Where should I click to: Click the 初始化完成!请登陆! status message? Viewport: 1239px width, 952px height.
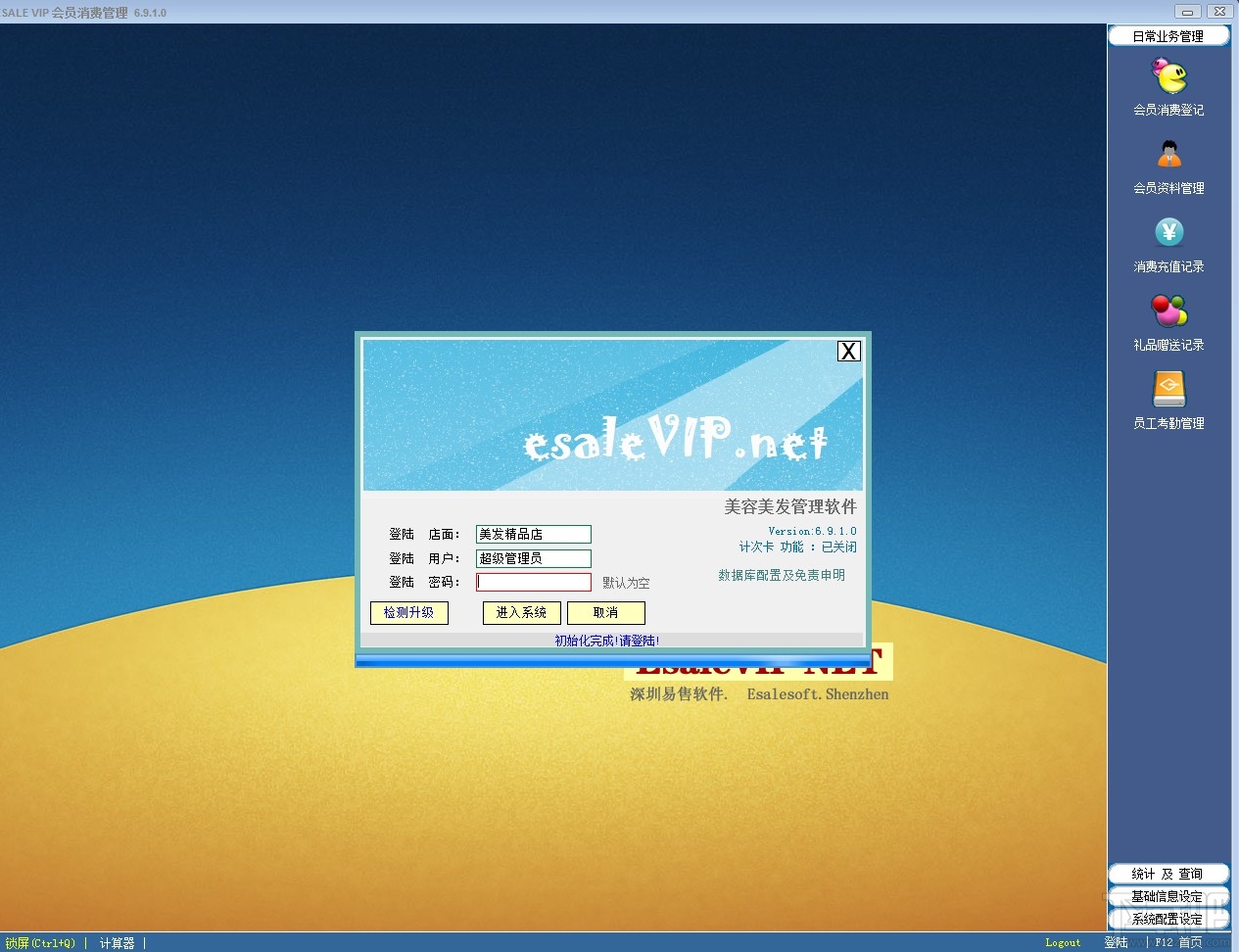click(607, 641)
